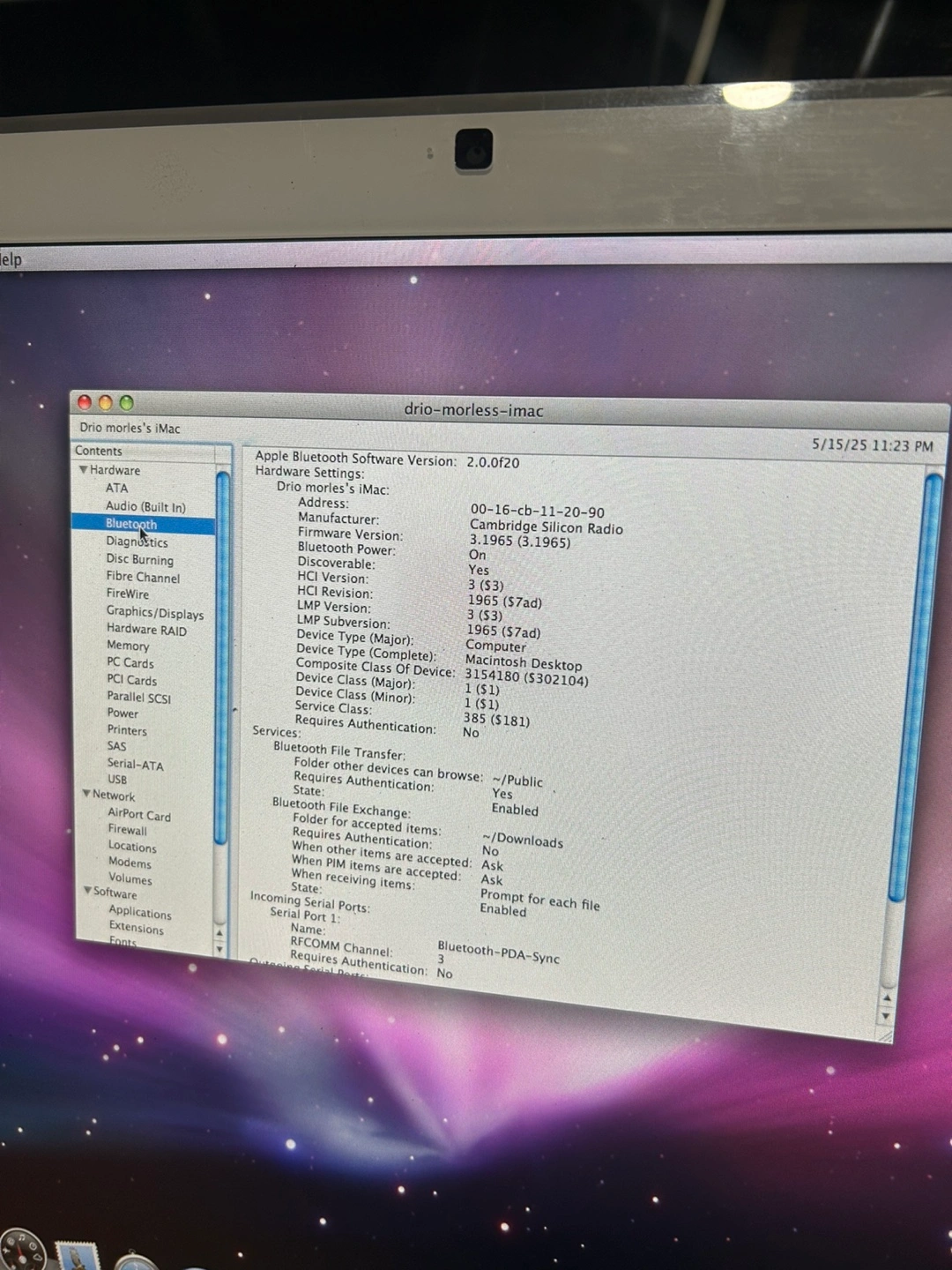Screen dimensions: 952x1270
Task: Click the green zoom button in title bar
Action: pyautogui.click(x=126, y=403)
